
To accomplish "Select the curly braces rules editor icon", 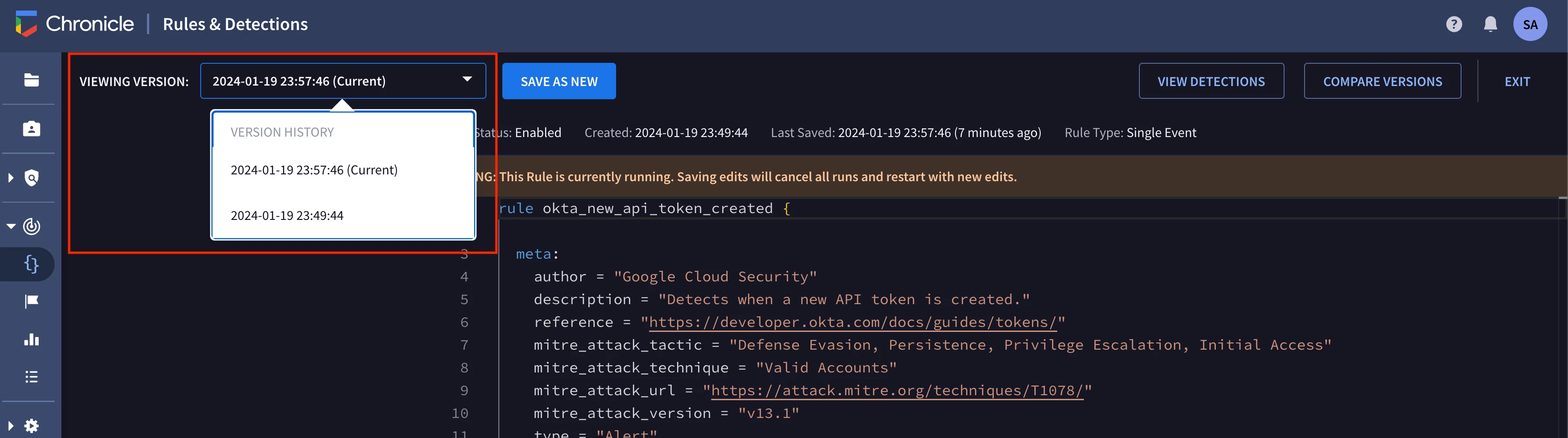I will coord(32,265).
